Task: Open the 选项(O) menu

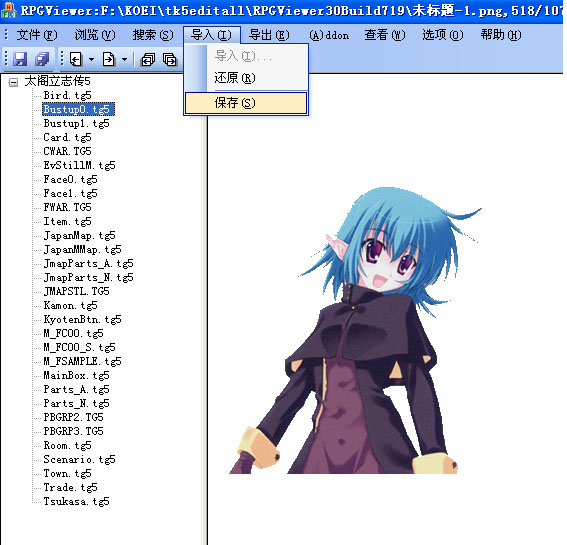Action: click(x=443, y=35)
